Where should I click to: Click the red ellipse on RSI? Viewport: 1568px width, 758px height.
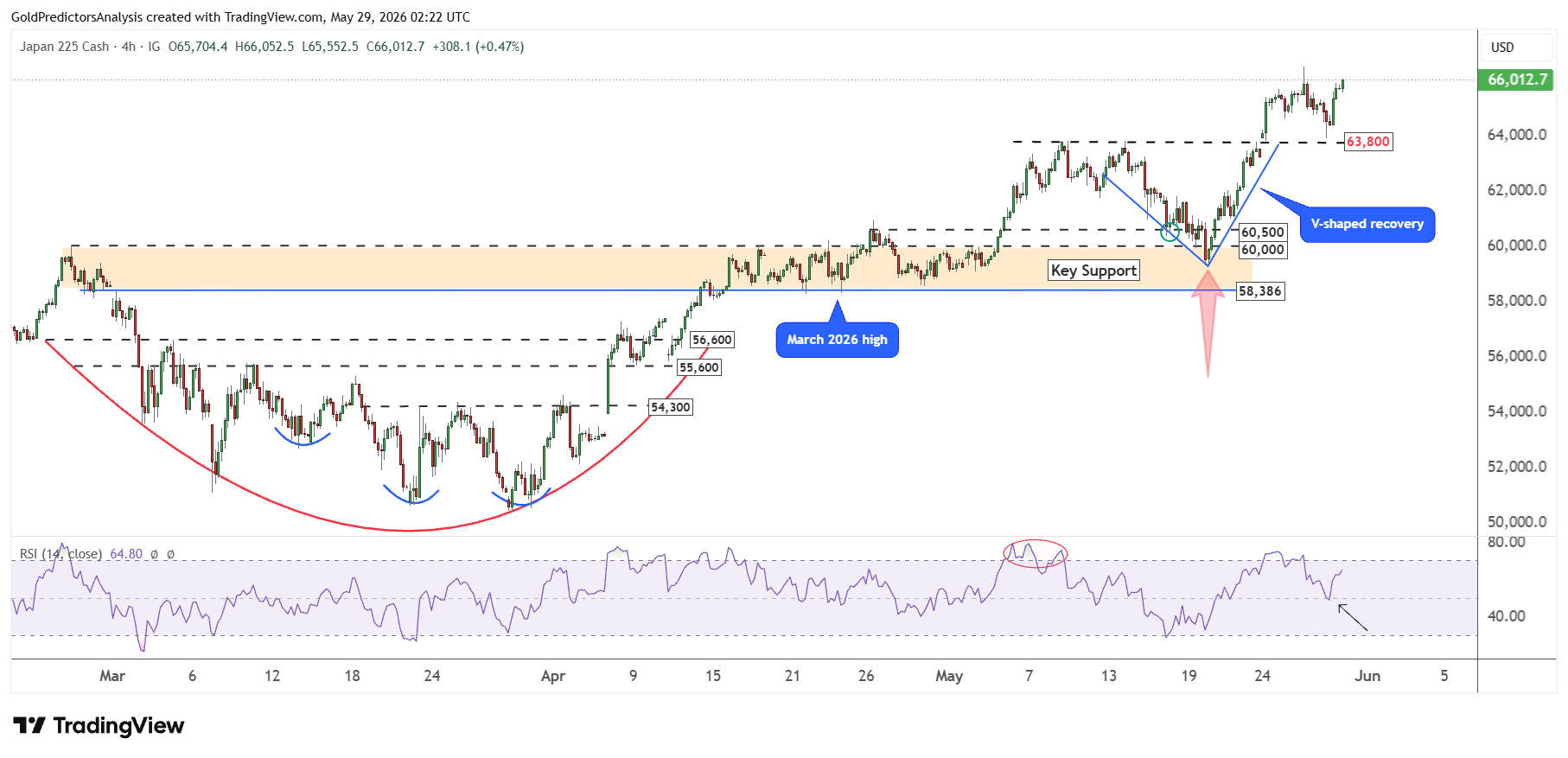[1035, 553]
